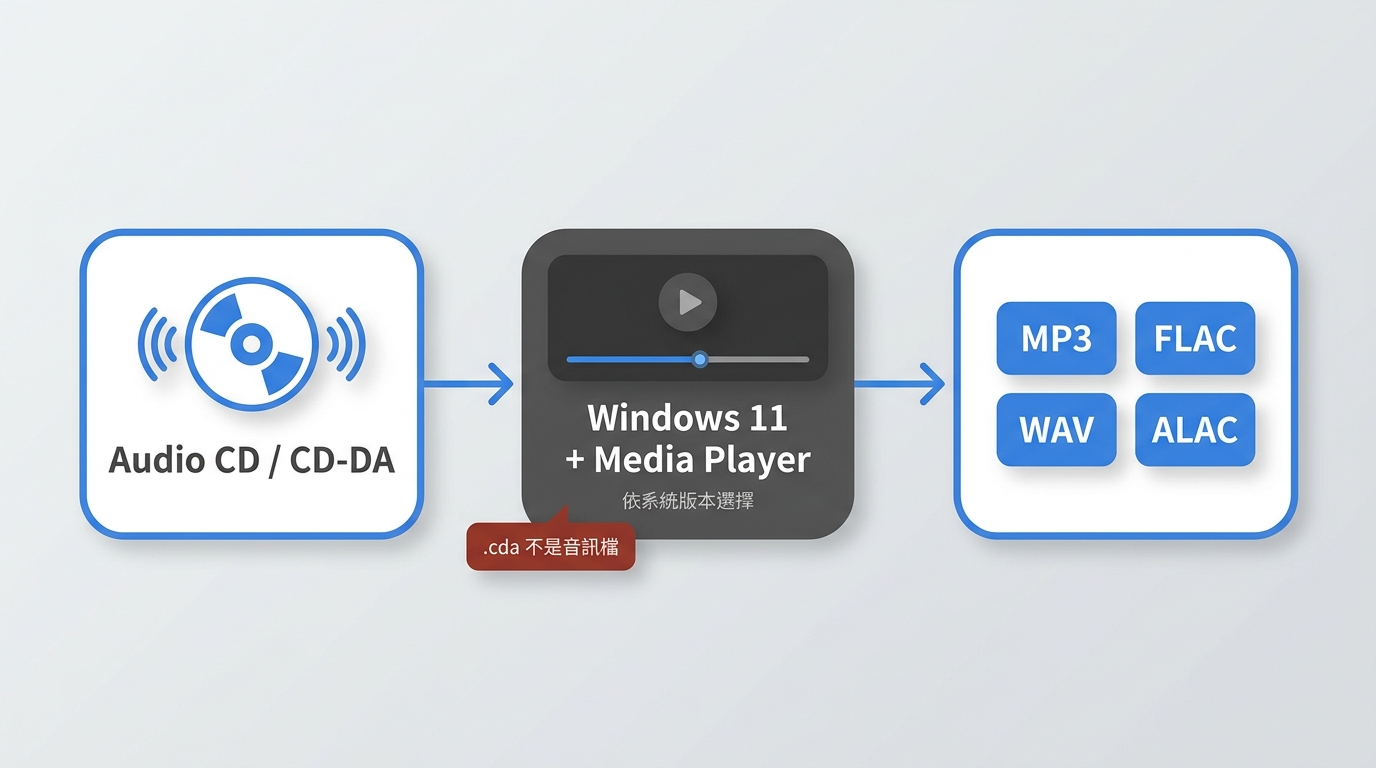Click the play button in the media player
This screenshot has height=768, width=1376.
tap(688, 302)
